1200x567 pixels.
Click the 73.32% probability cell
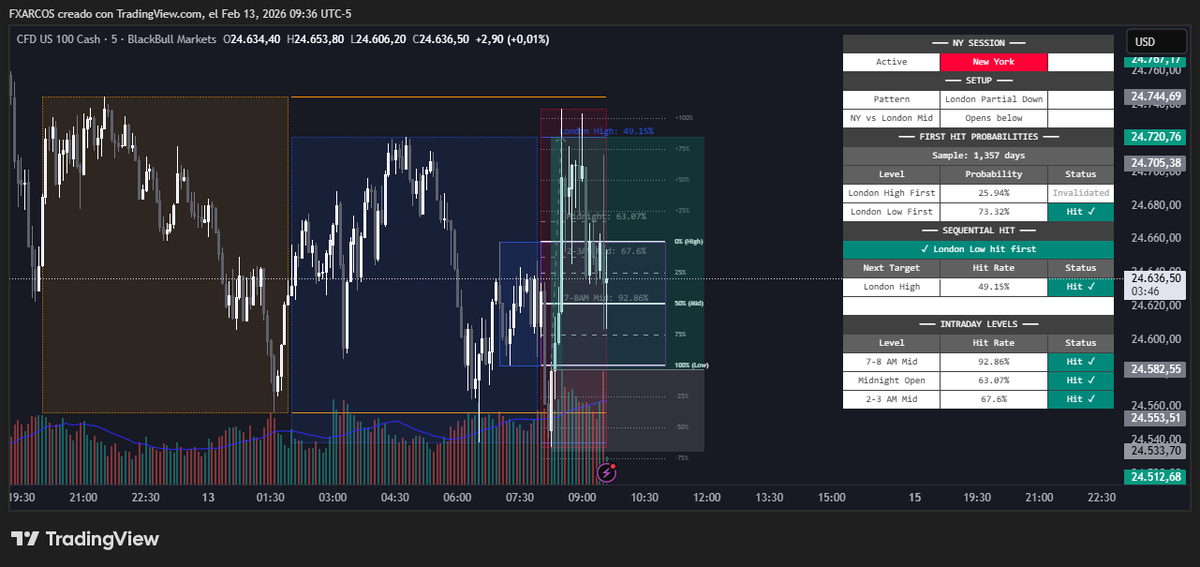tap(994, 212)
